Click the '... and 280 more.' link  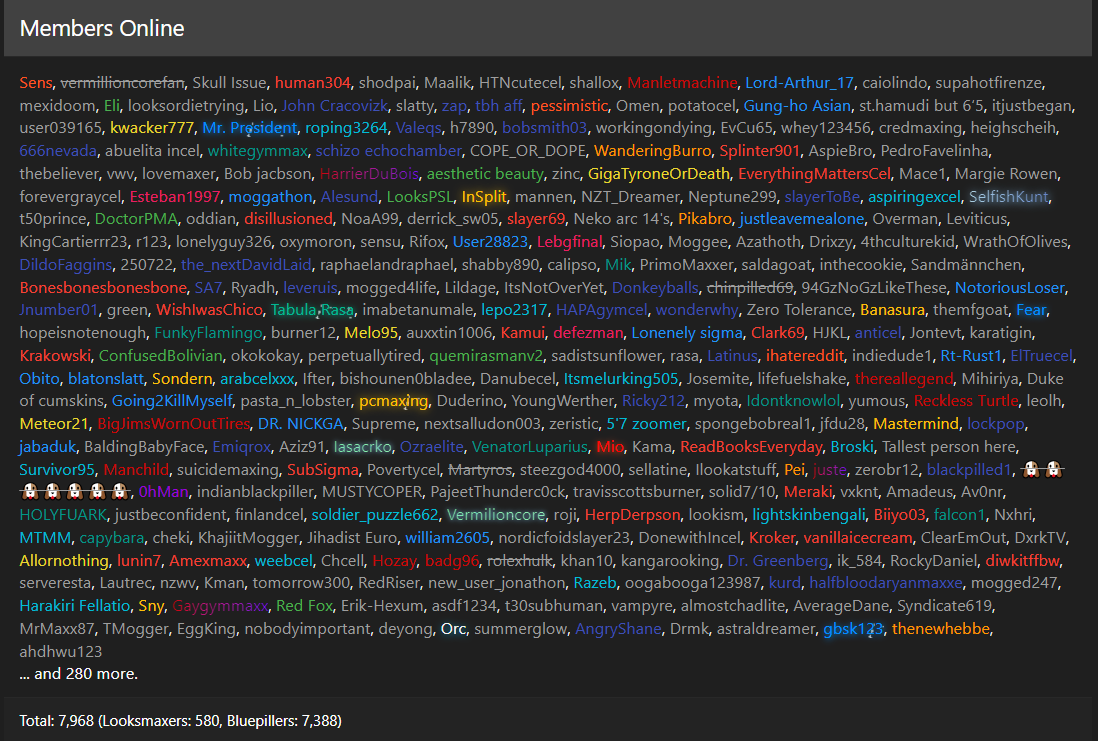[x=78, y=674]
